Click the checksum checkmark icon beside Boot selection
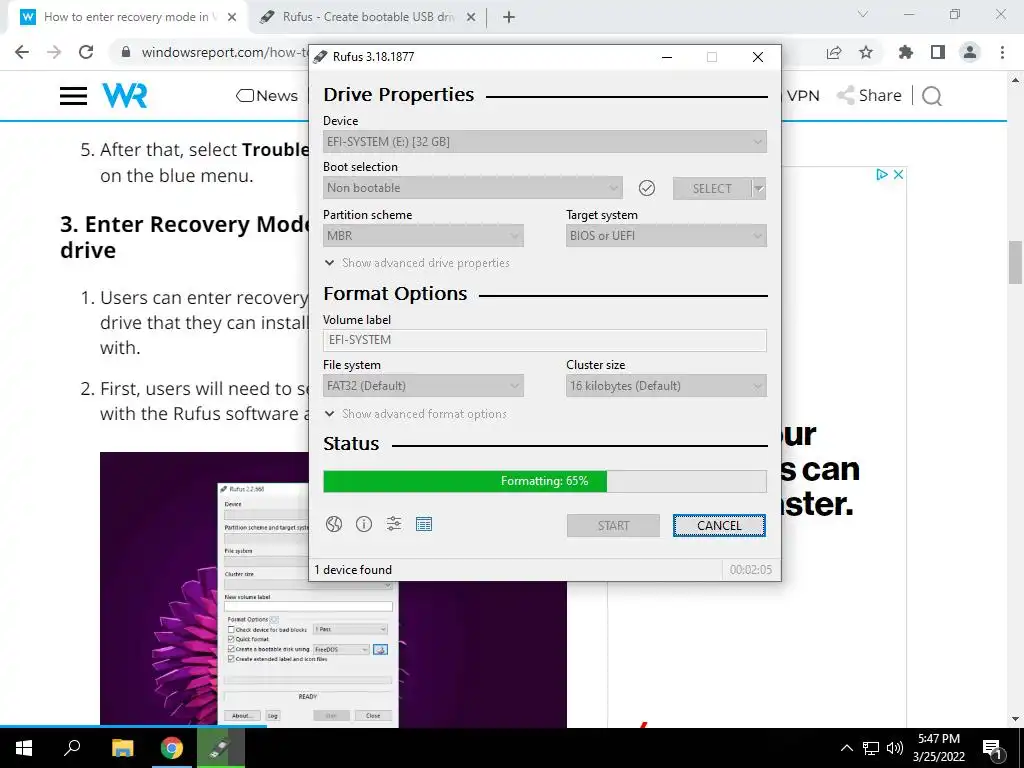Image resolution: width=1024 pixels, height=768 pixels. coord(647,188)
